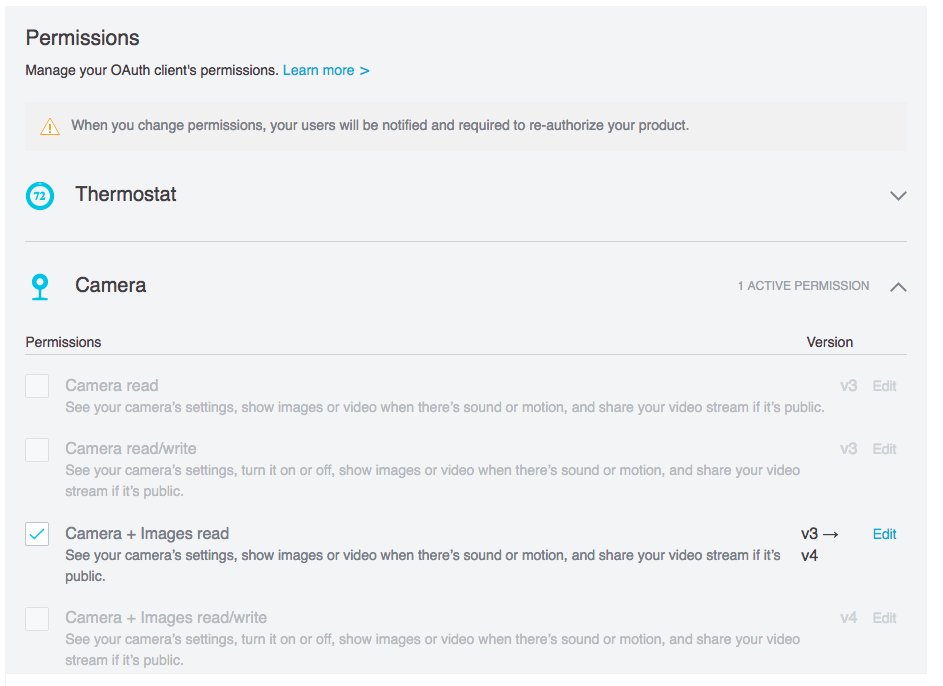Click the Camera section title
Screen dimensions: 943x686
(110, 286)
